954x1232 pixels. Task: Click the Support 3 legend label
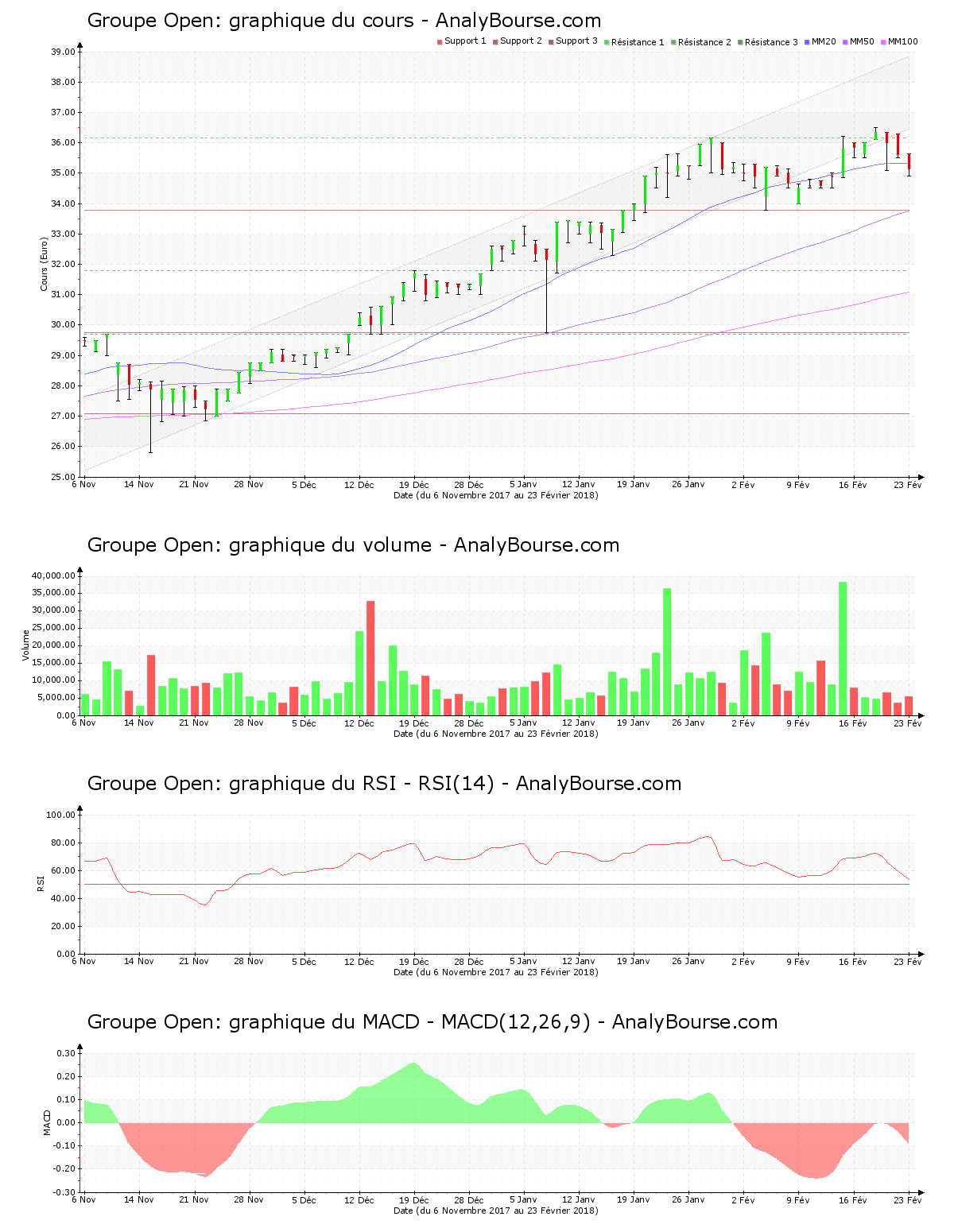coord(576,41)
